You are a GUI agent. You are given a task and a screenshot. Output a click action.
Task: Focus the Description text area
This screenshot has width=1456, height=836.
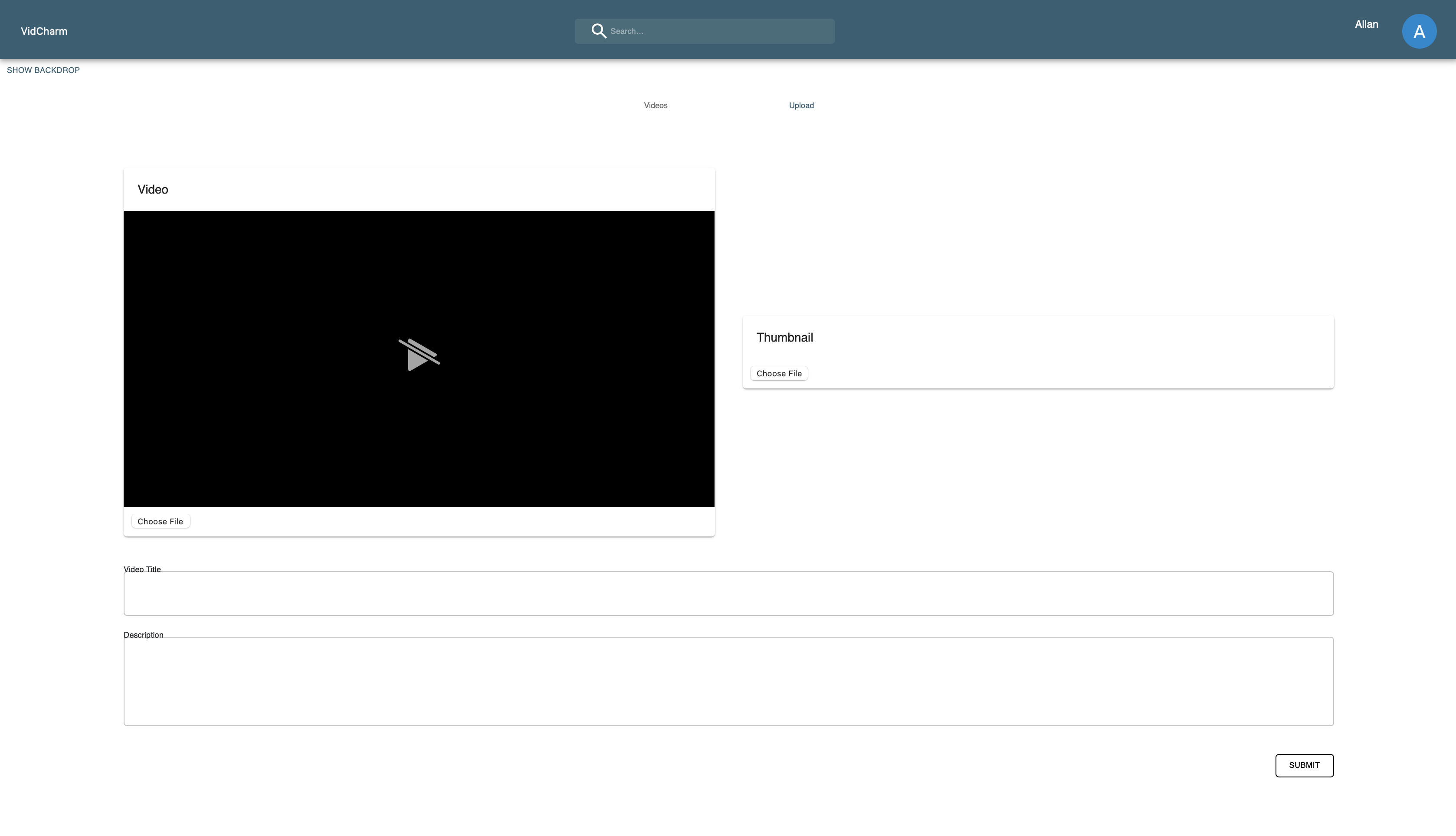pyautogui.click(x=729, y=681)
